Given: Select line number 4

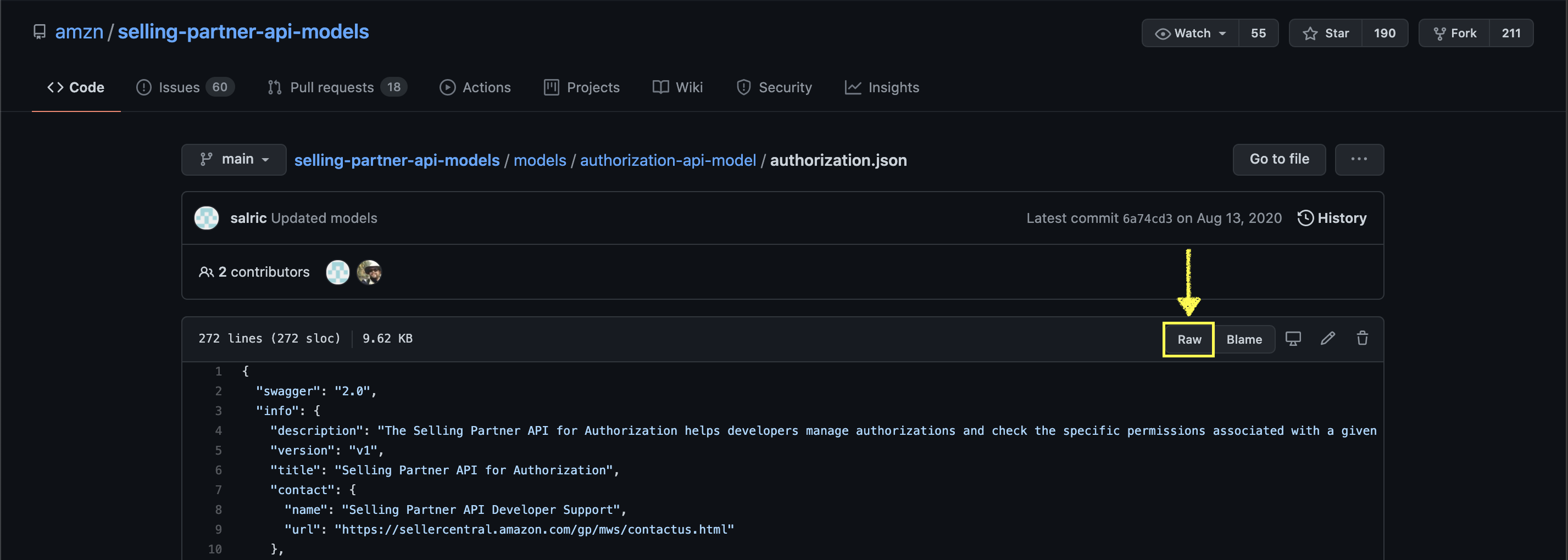Looking at the screenshot, I should (x=218, y=431).
